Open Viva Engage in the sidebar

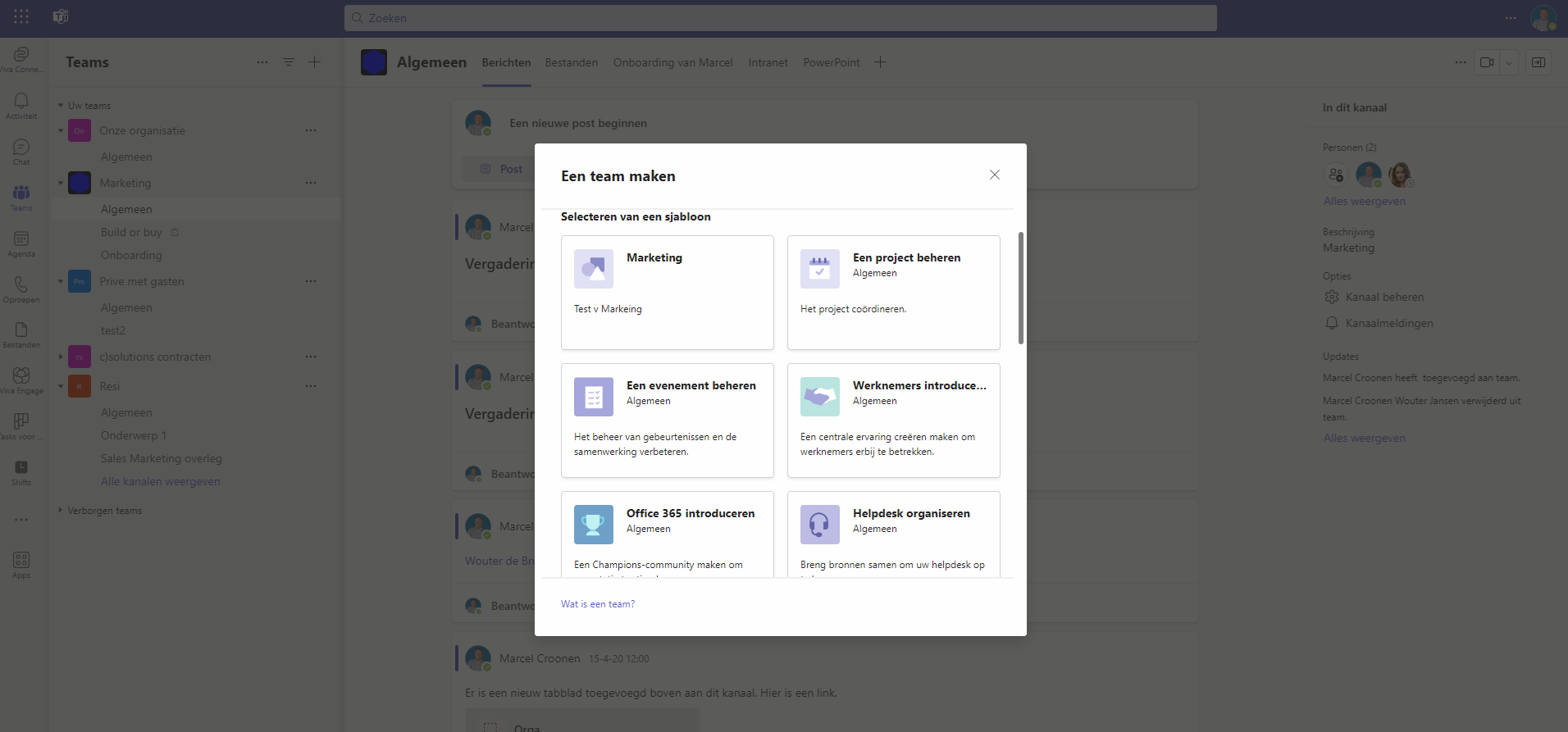pyautogui.click(x=21, y=380)
